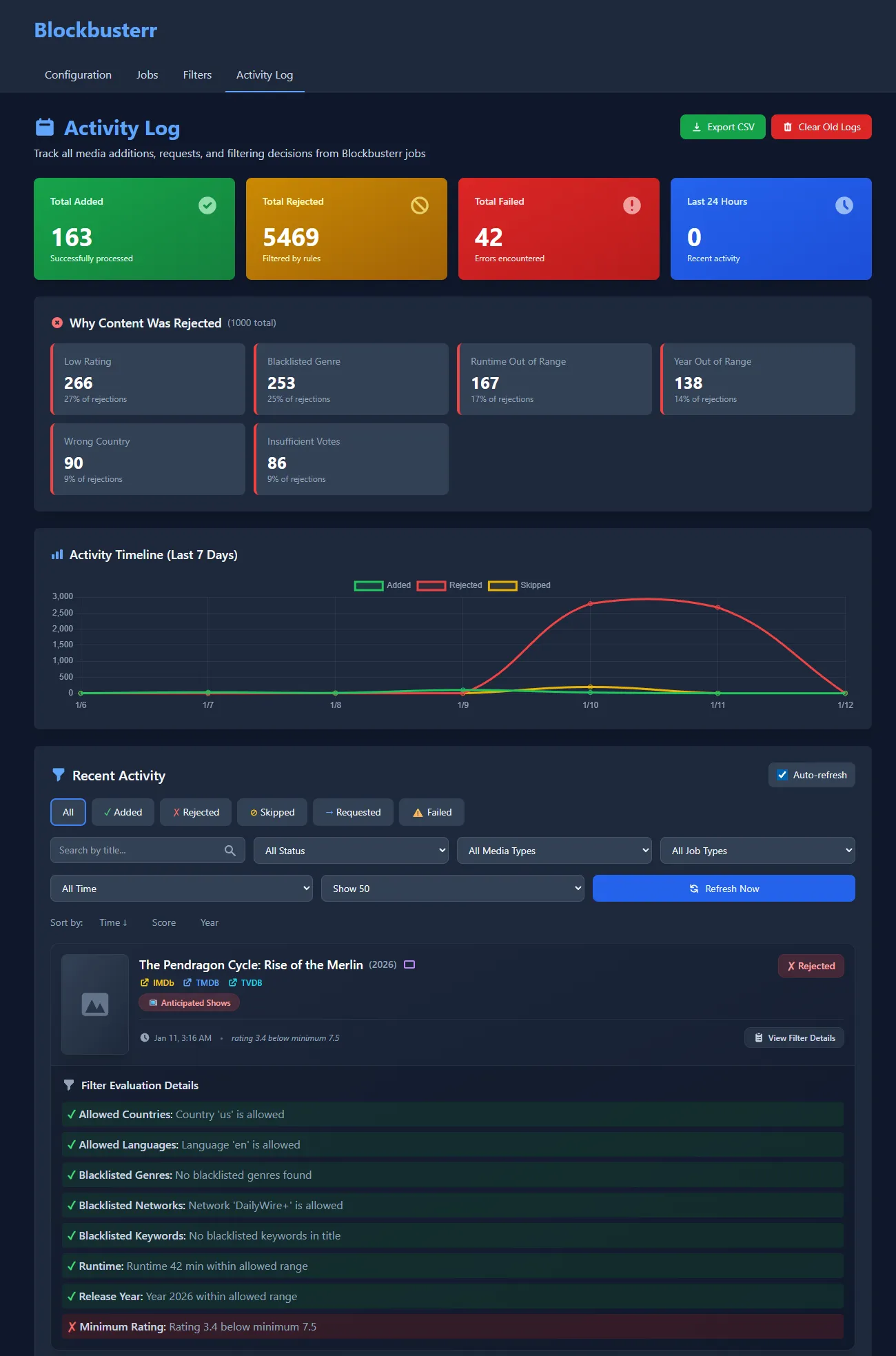Click the Blacklisted Genre rejection card
Screen dimensions: 896x1356
[351, 379]
